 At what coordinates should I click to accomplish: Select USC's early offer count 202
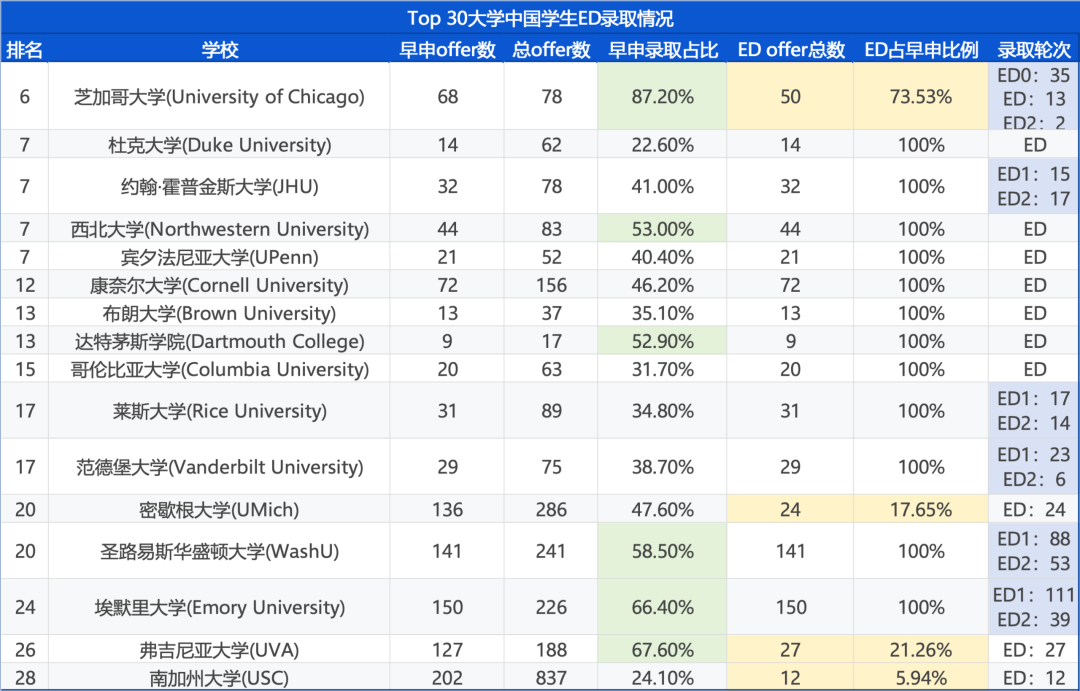coord(447,677)
